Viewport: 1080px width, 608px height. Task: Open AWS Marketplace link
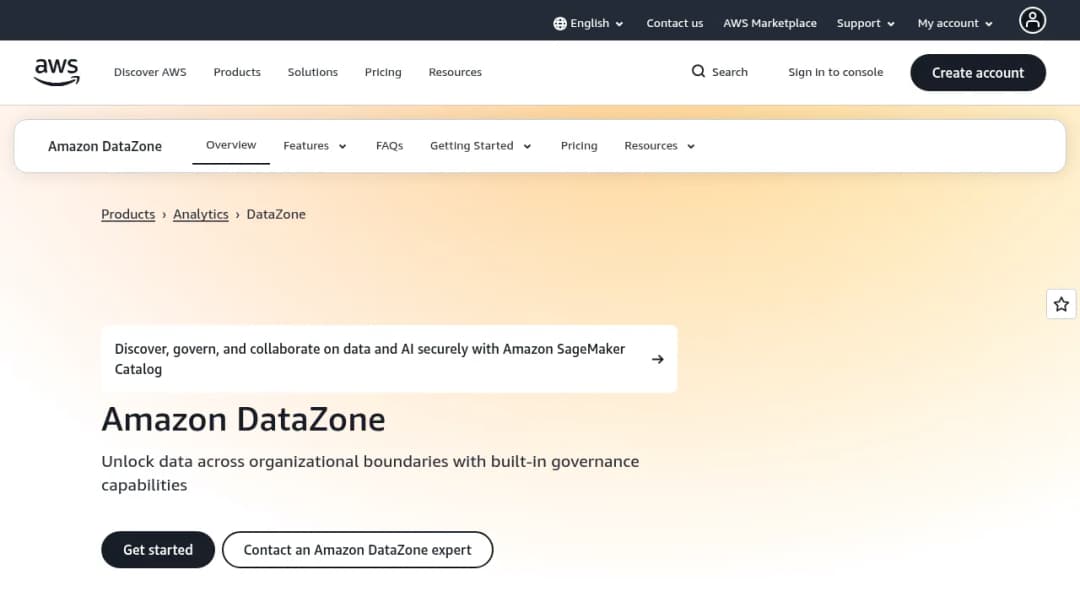[x=769, y=23]
